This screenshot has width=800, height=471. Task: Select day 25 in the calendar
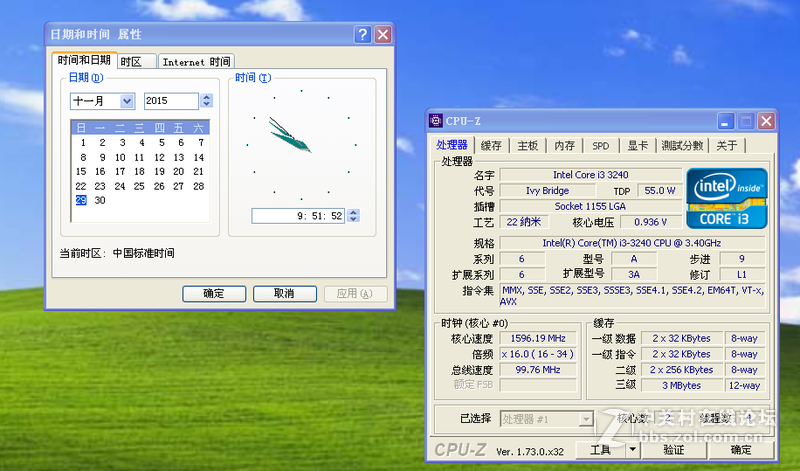(139, 186)
